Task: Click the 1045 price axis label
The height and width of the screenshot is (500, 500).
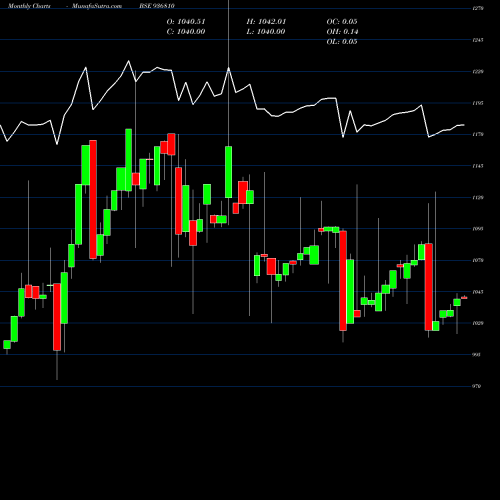Action: tap(478, 292)
